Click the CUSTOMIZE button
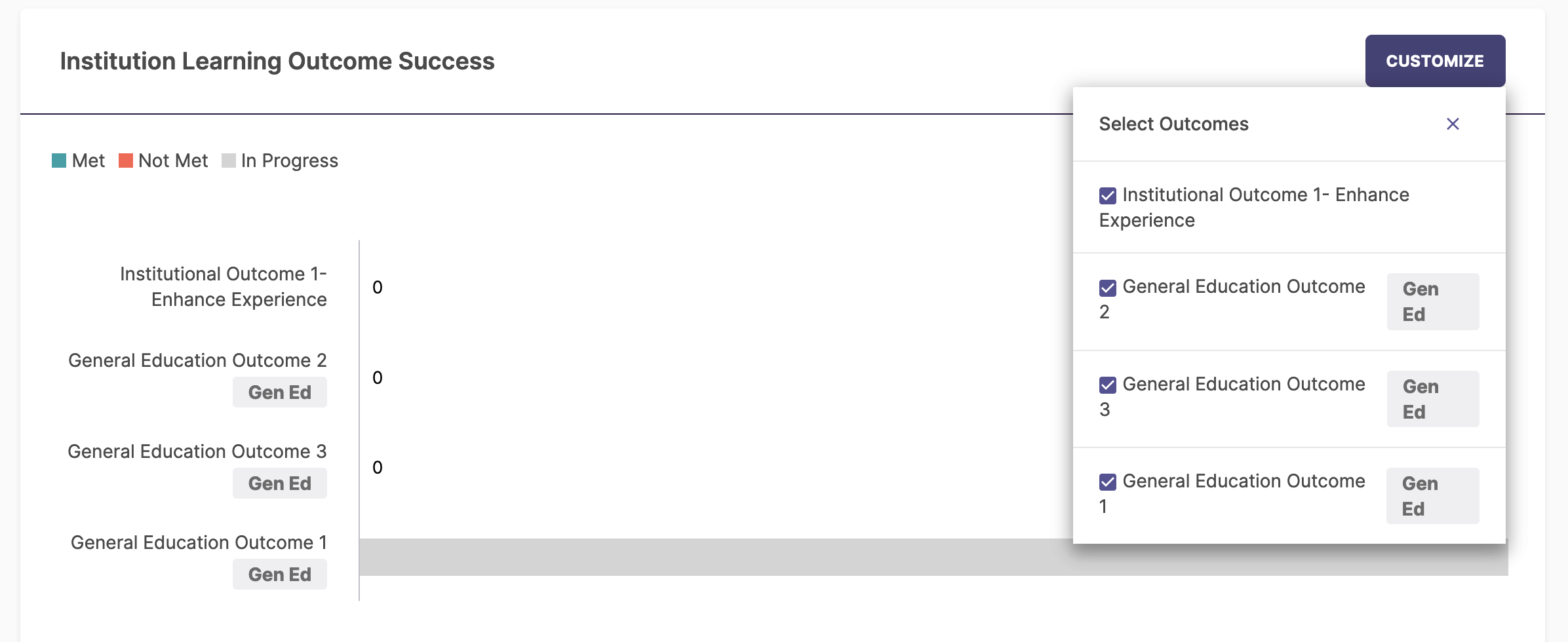 pyautogui.click(x=1435, y=61)
